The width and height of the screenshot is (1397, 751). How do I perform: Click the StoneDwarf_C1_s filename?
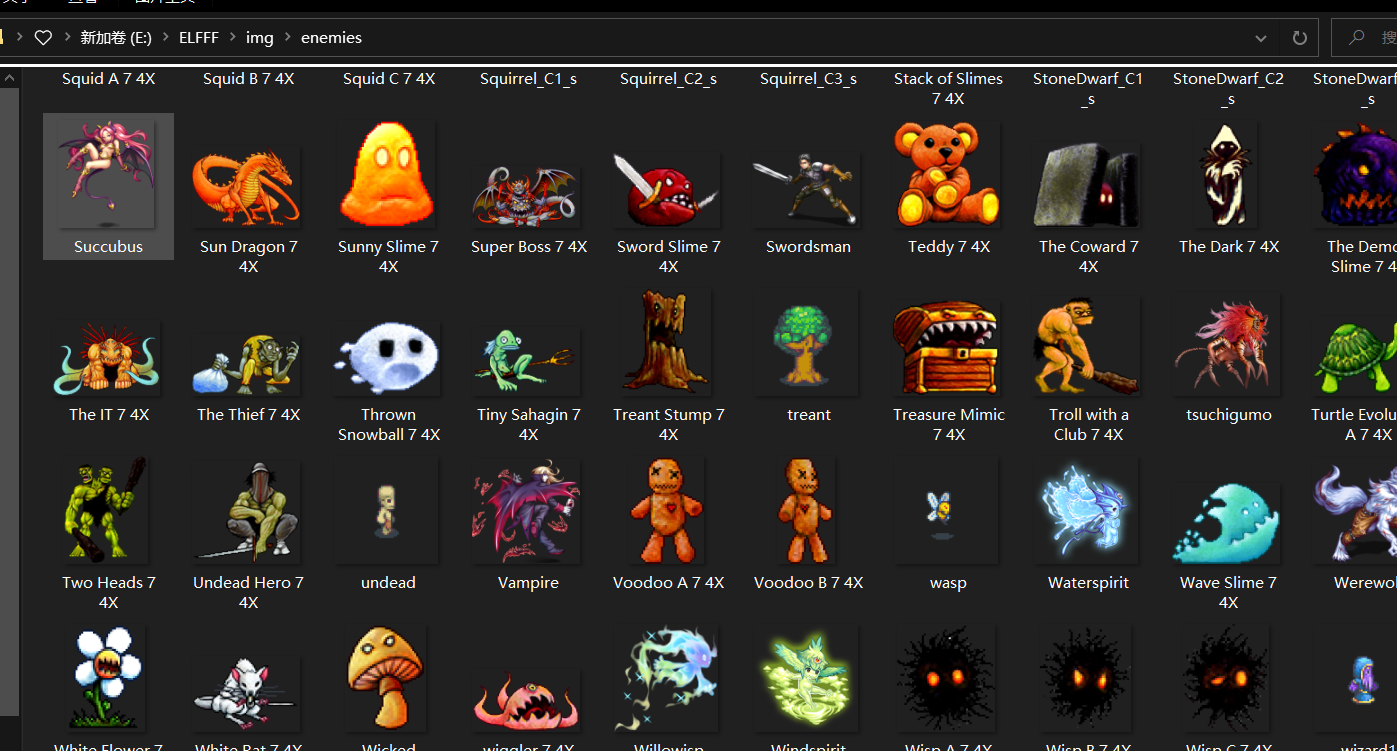coord(1088,88)
